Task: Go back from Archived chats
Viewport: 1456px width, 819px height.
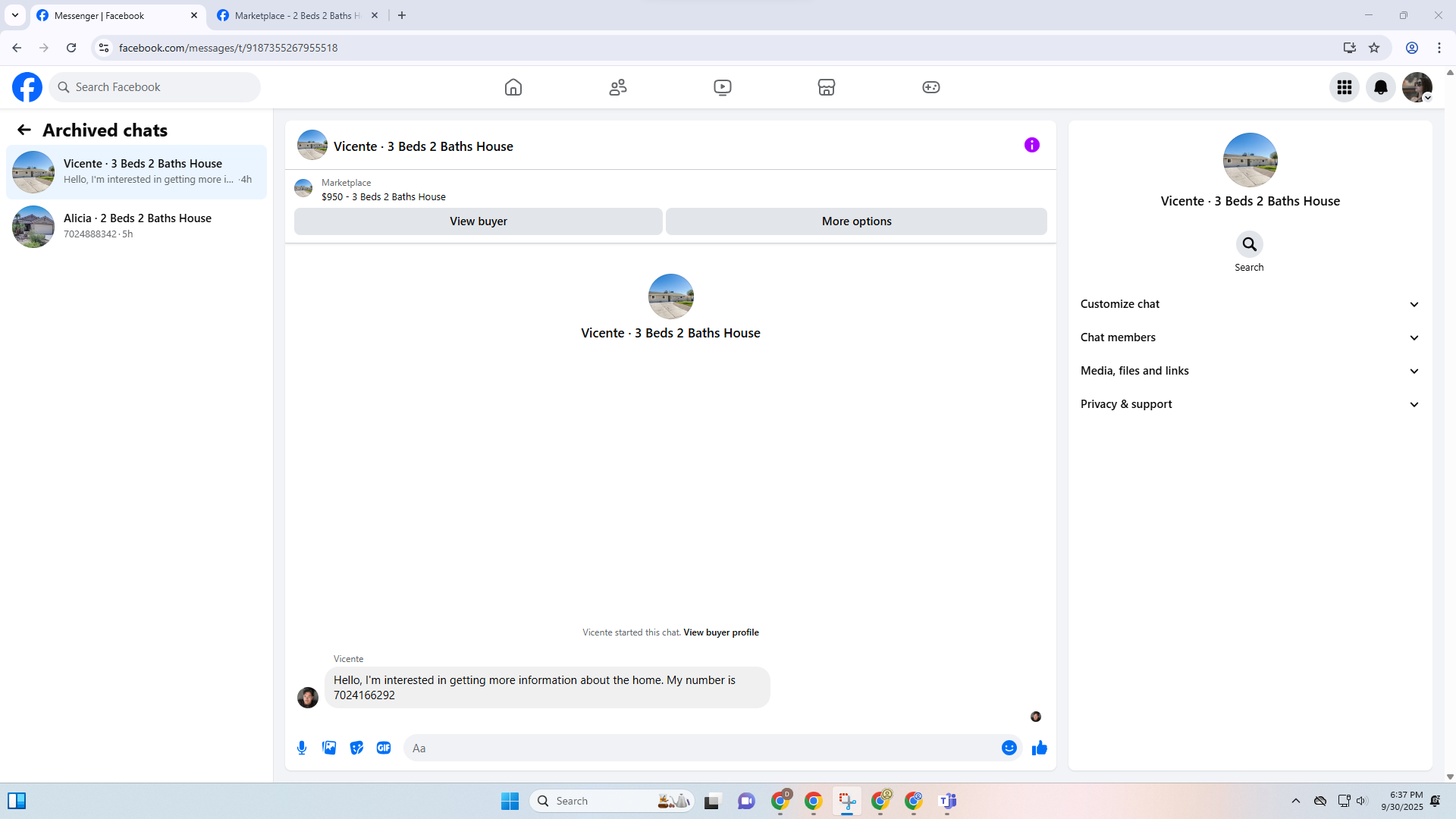Action: click(x=24, y=130)
